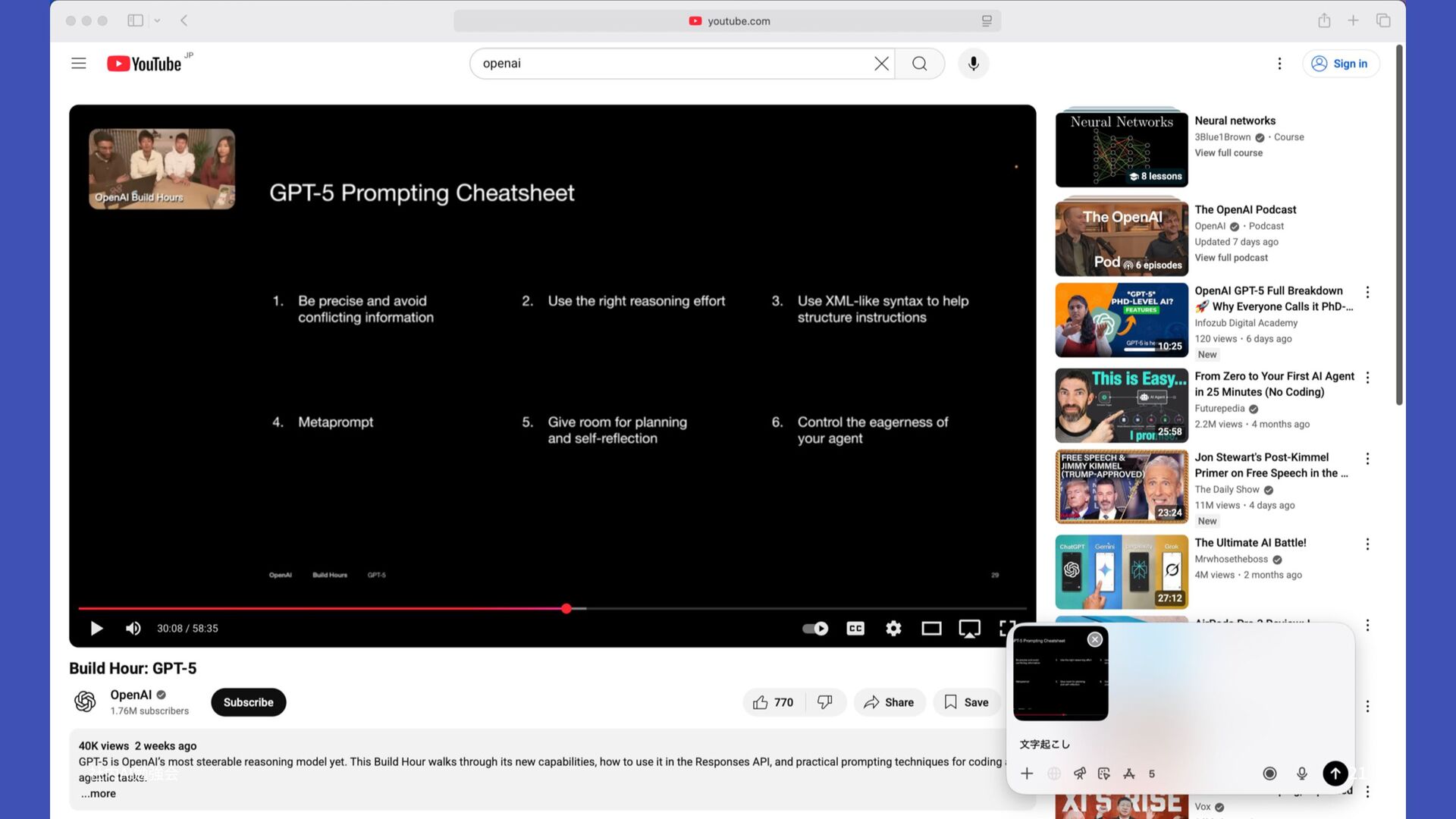Mute the video volume speaker icon

[x=133, y=628]
